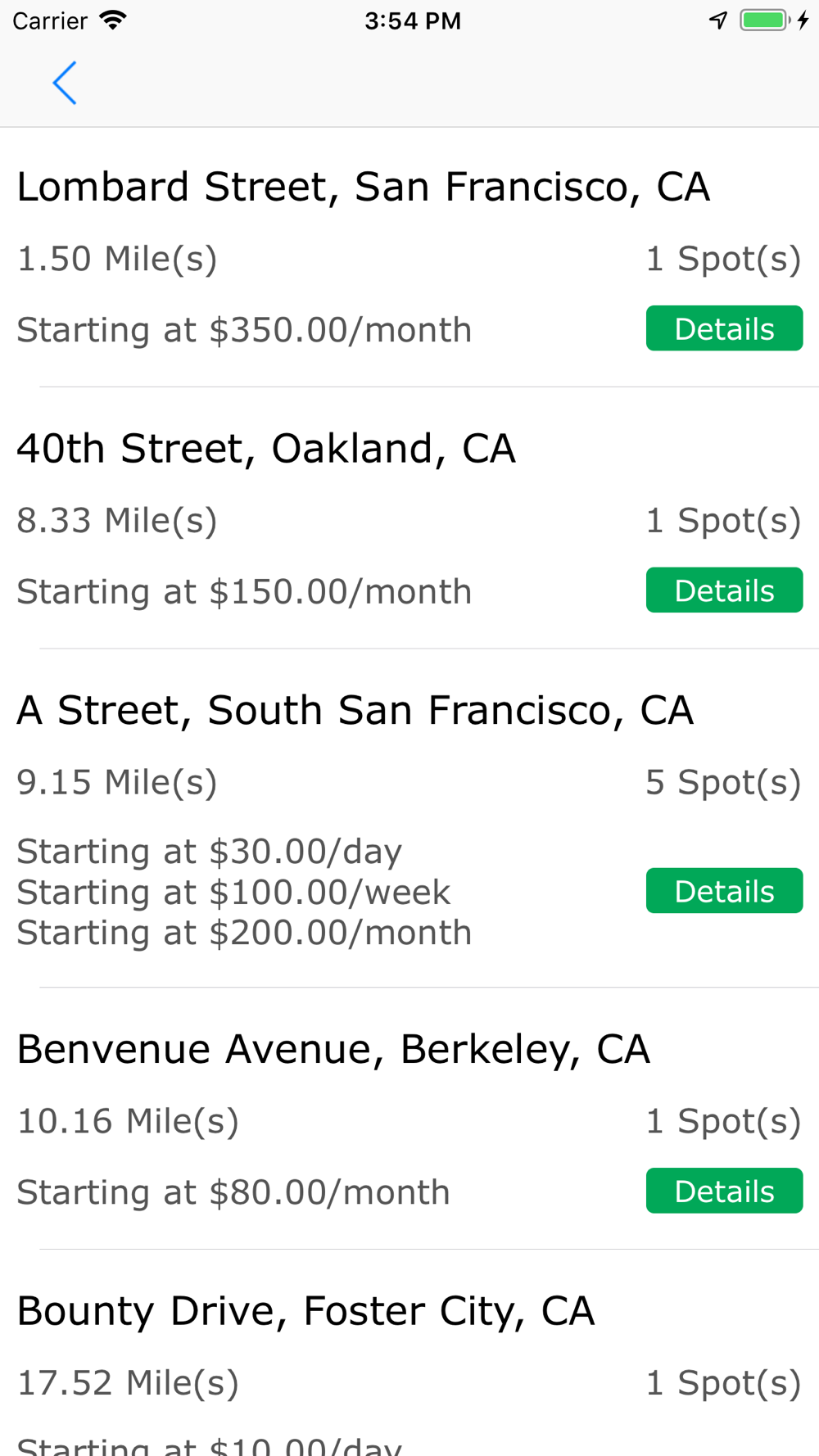Tap the $350.00/month price text
819x1456 pixels.
tap(244, 330)
